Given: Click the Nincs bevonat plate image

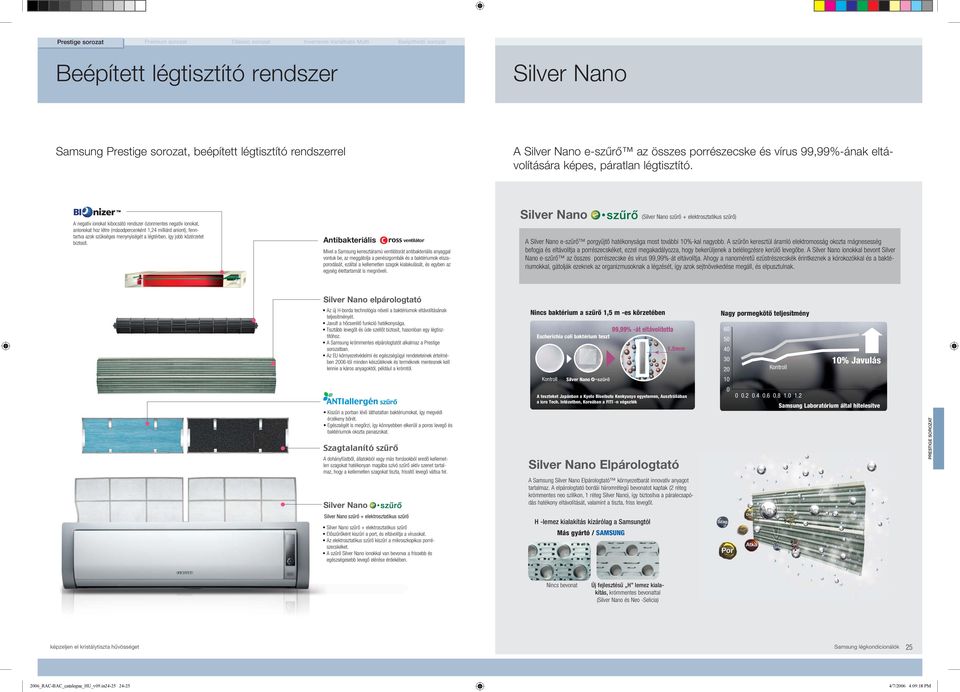Looking at the screenshot, I should (560, 560).
